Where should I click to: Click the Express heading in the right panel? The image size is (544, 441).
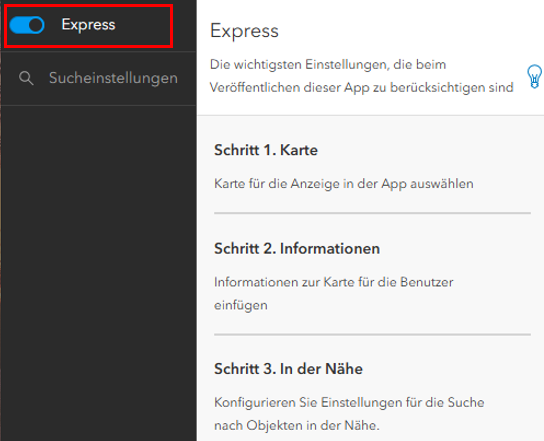point(244,31)
